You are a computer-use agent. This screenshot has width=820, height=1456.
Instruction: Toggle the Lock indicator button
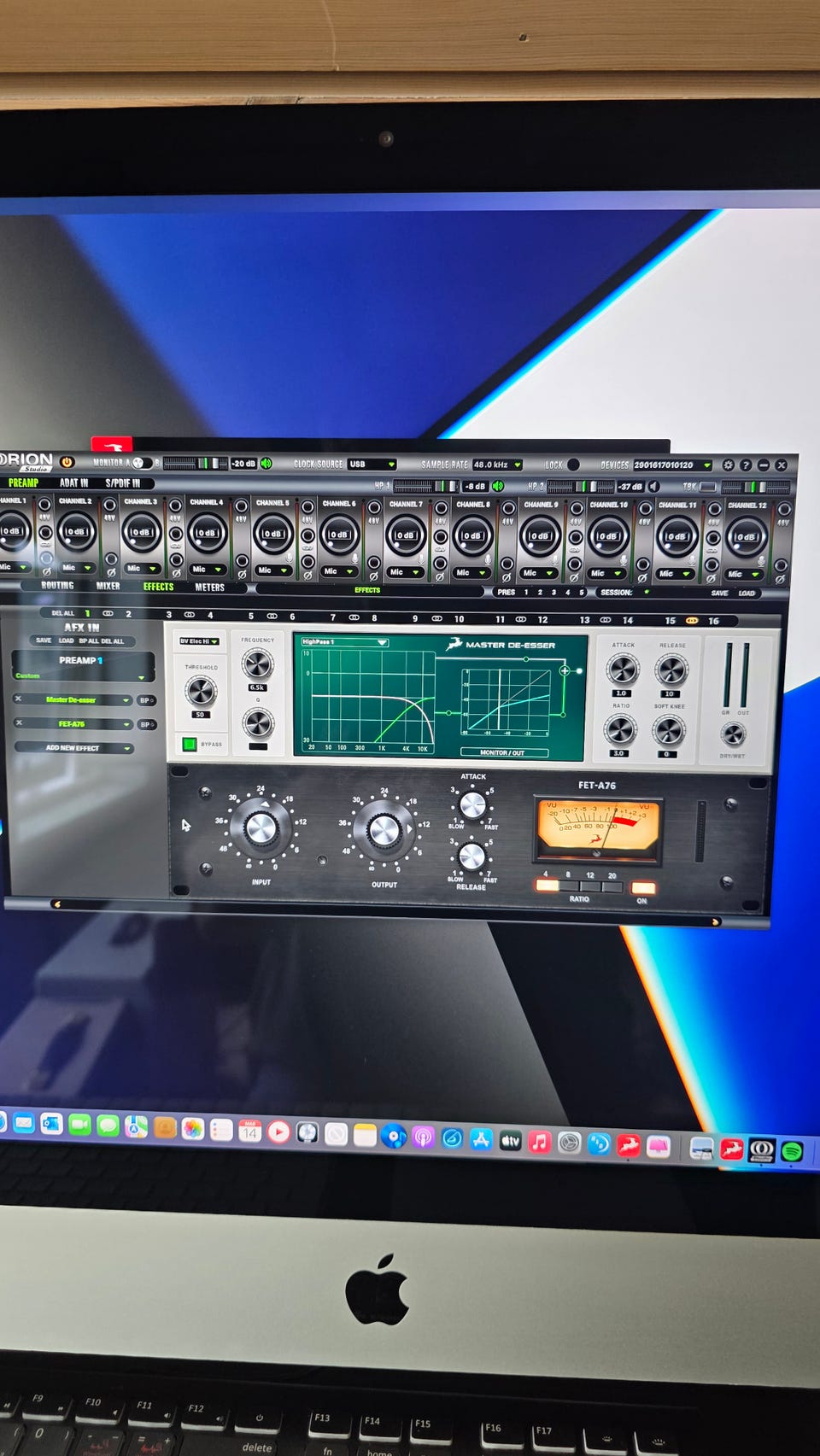pyautogui.click(x=573, y=465)
